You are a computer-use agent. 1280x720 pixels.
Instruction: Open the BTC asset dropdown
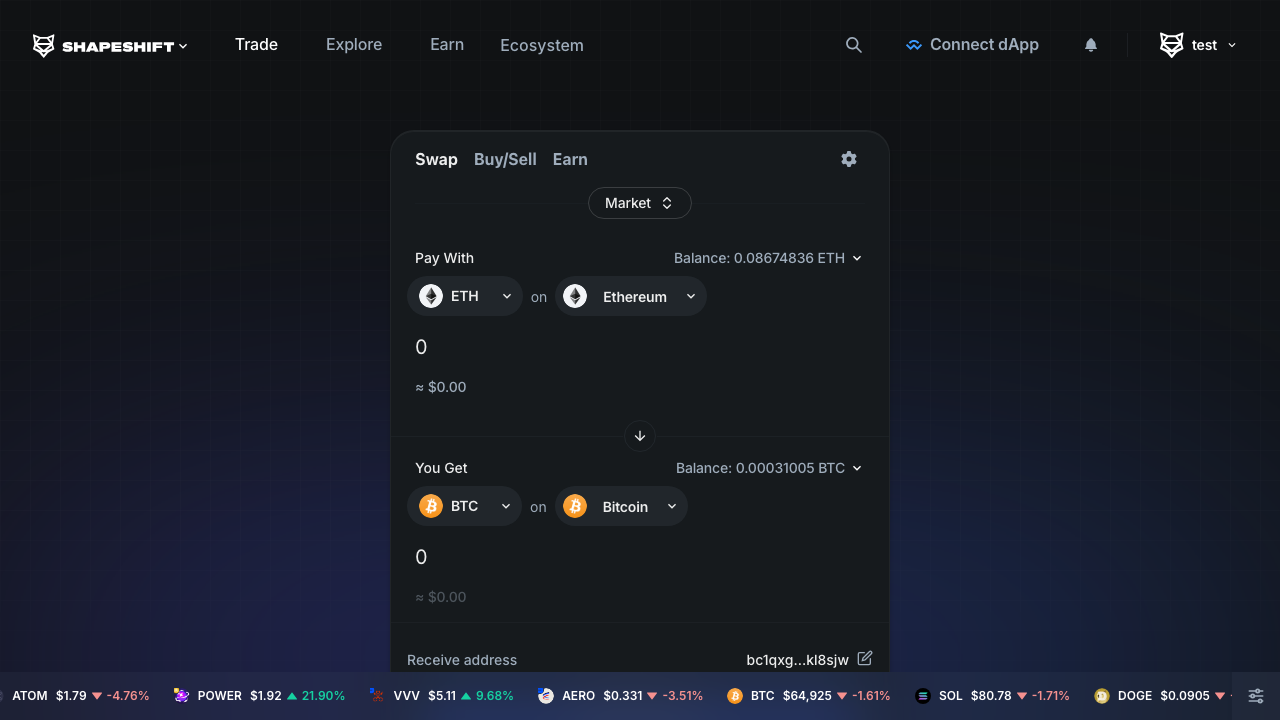(x=465, y=506)
